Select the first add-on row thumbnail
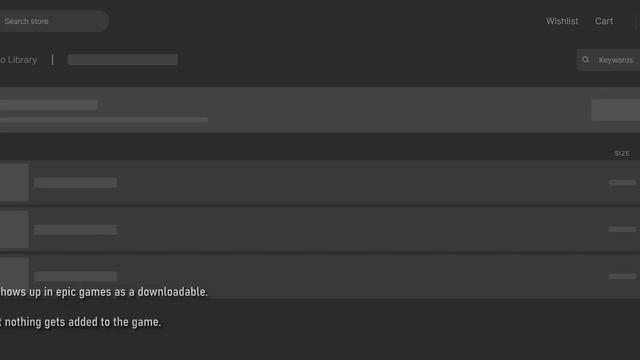The height and width of the screenshot is (360, 640). [x=14, y=182]
